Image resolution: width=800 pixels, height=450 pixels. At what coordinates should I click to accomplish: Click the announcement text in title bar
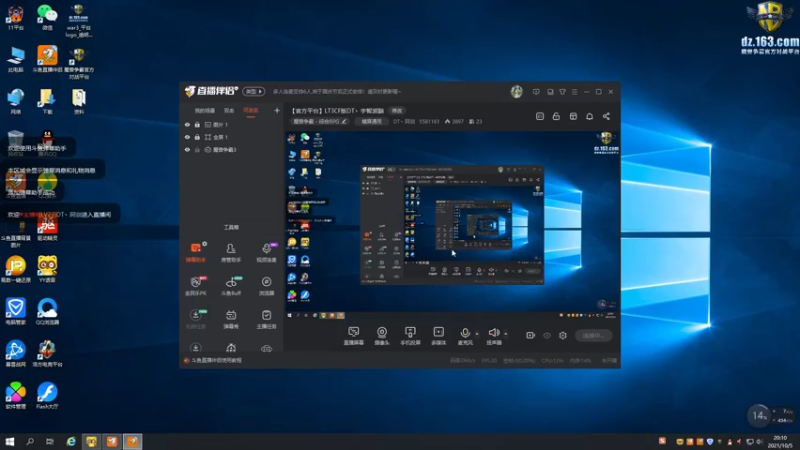[x=337, y=92]
